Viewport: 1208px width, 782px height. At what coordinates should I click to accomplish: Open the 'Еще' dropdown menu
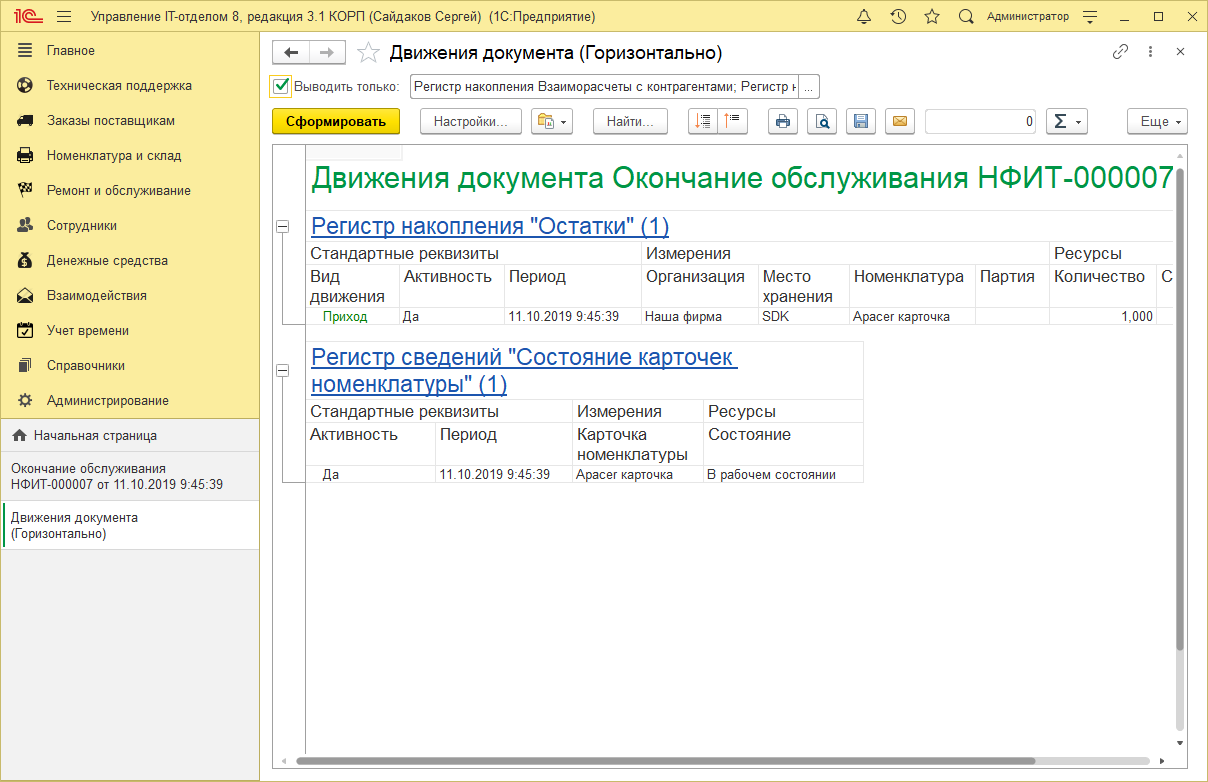[1156, 121]
